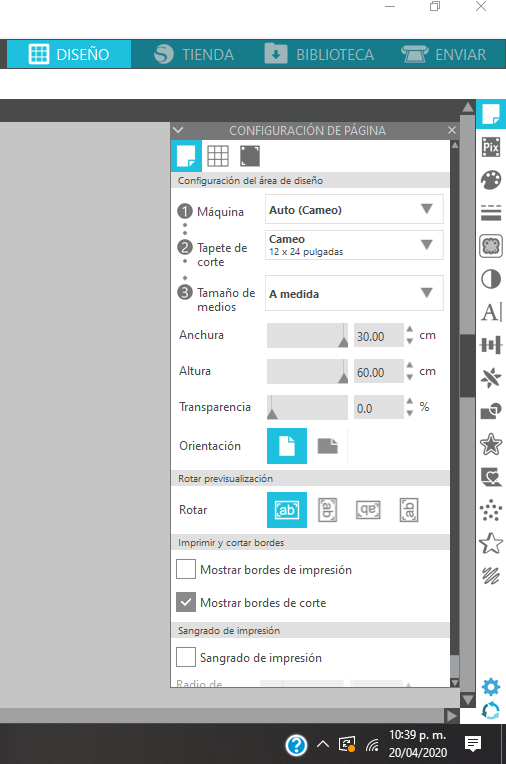The height and width of the screenshot is (764, 506).
Task: Click the blue sync arrows icon
Action: point(491,710)
